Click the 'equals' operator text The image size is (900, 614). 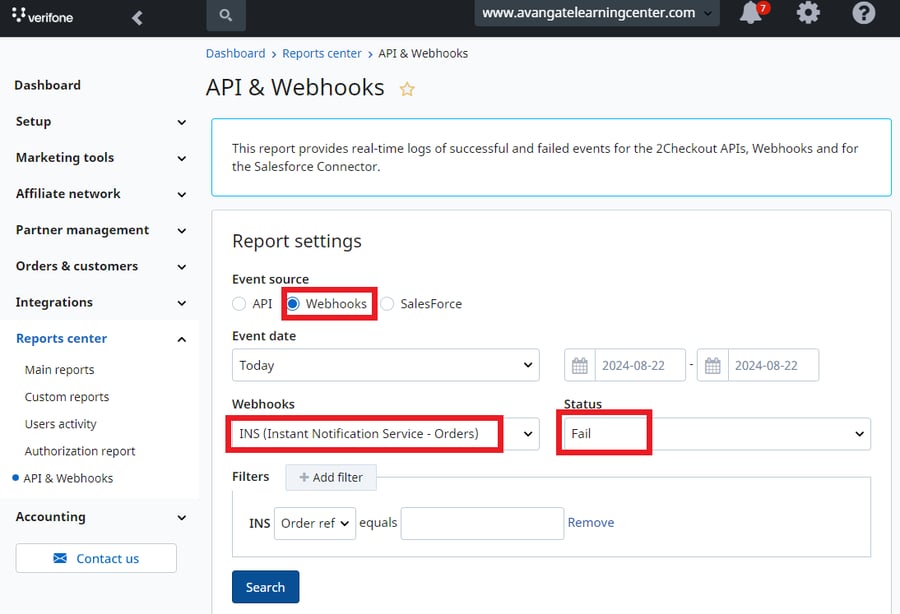click(x=378, y=523)
